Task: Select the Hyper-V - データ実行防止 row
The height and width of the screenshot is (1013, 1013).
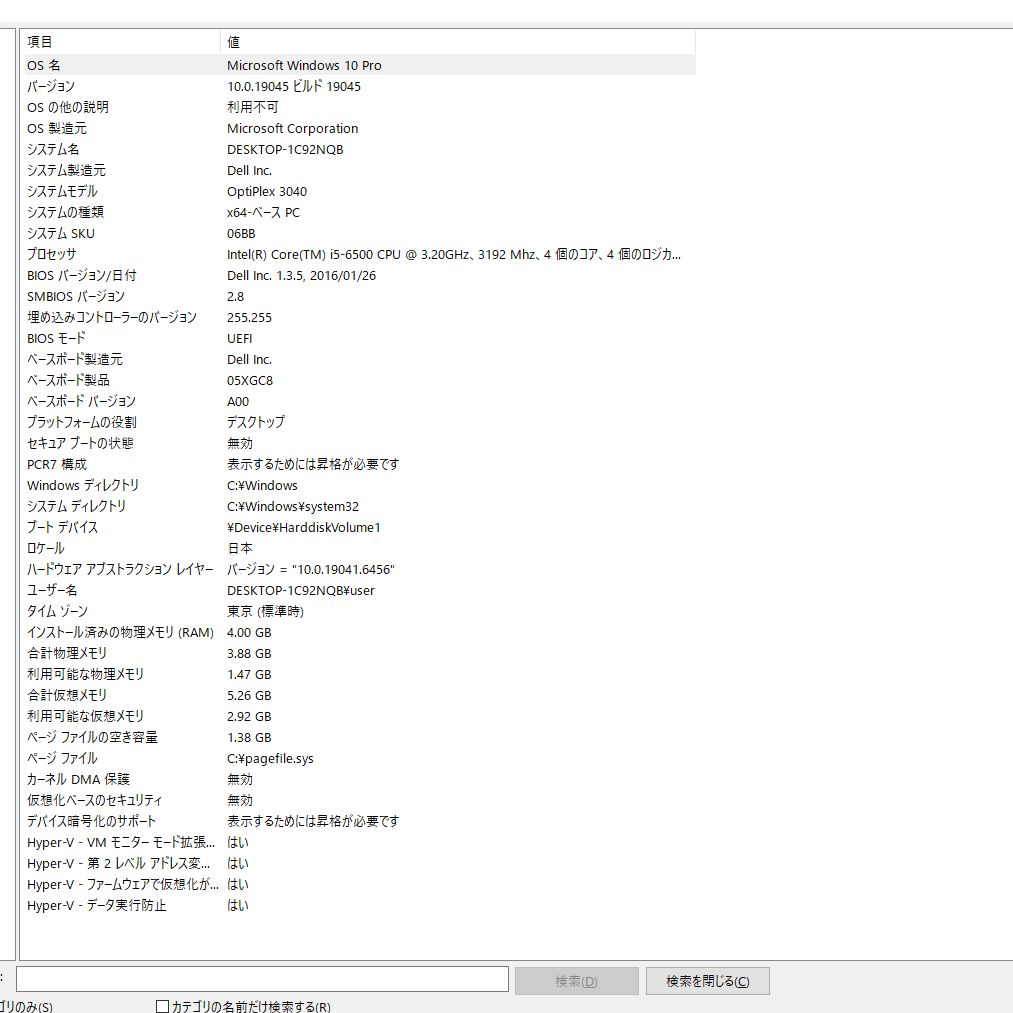Action: coord(120,905)
